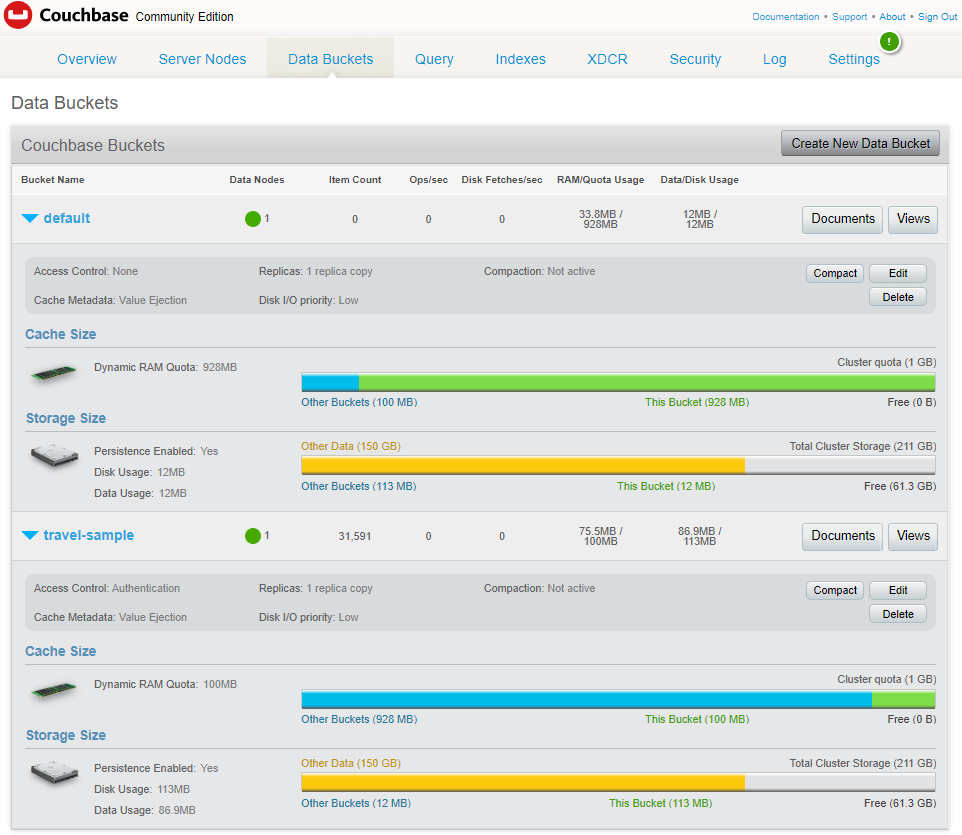This screenshot has height=835, width=962.
Task: Edit the travel-sample bucket
Action: point(898,590)
